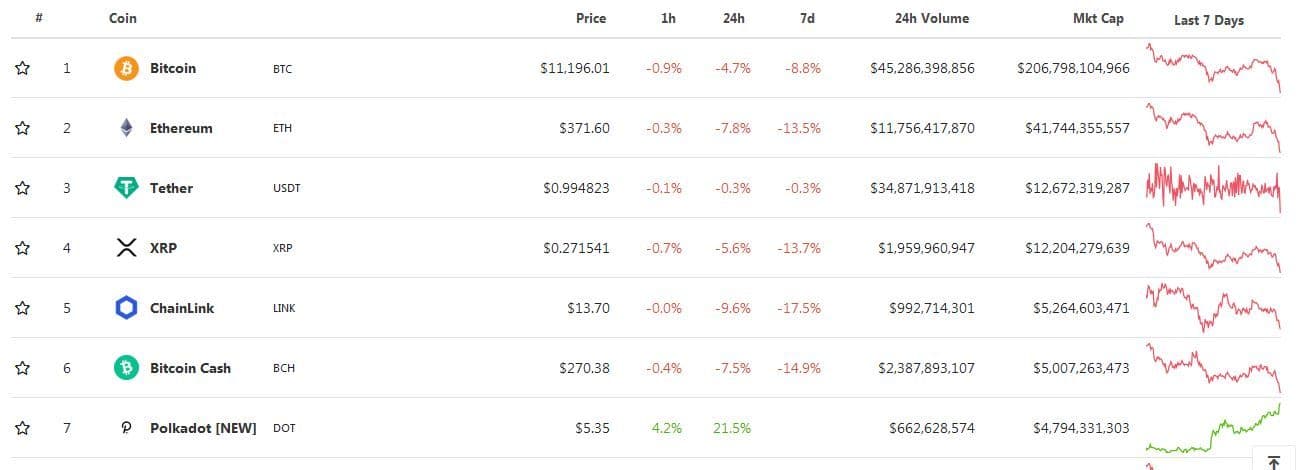Screen dimensions: 1307x470
Task: Click the Ethereum diamond logo icon
Action: (126, 128)
